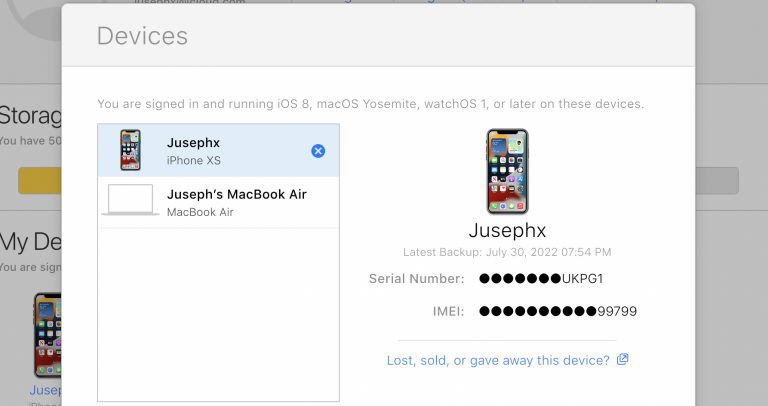Click the signed-in devices description text
The image size is (768, 406).
(370, 104)
